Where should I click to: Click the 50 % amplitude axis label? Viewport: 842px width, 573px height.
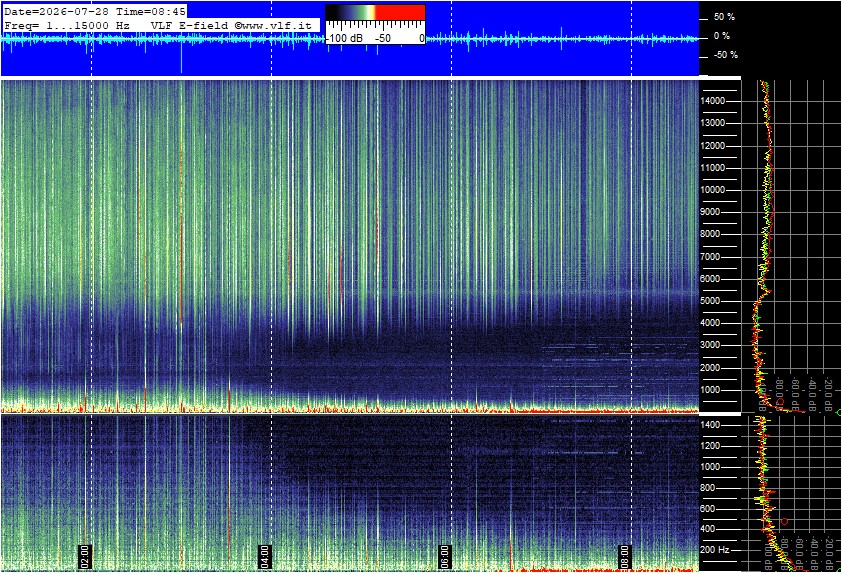724,17
